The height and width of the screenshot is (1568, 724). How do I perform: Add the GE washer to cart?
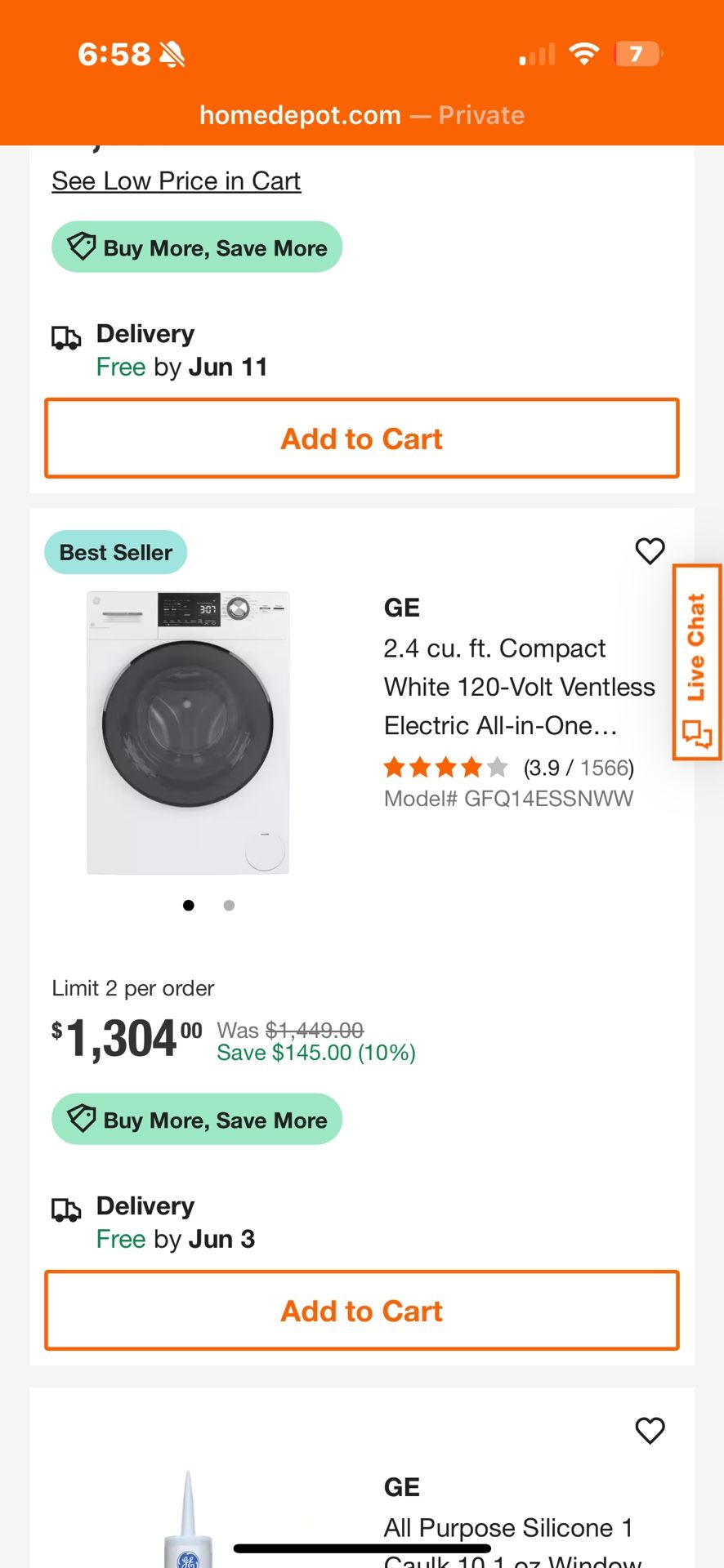pyautogui.click(x=361, y=1311)
